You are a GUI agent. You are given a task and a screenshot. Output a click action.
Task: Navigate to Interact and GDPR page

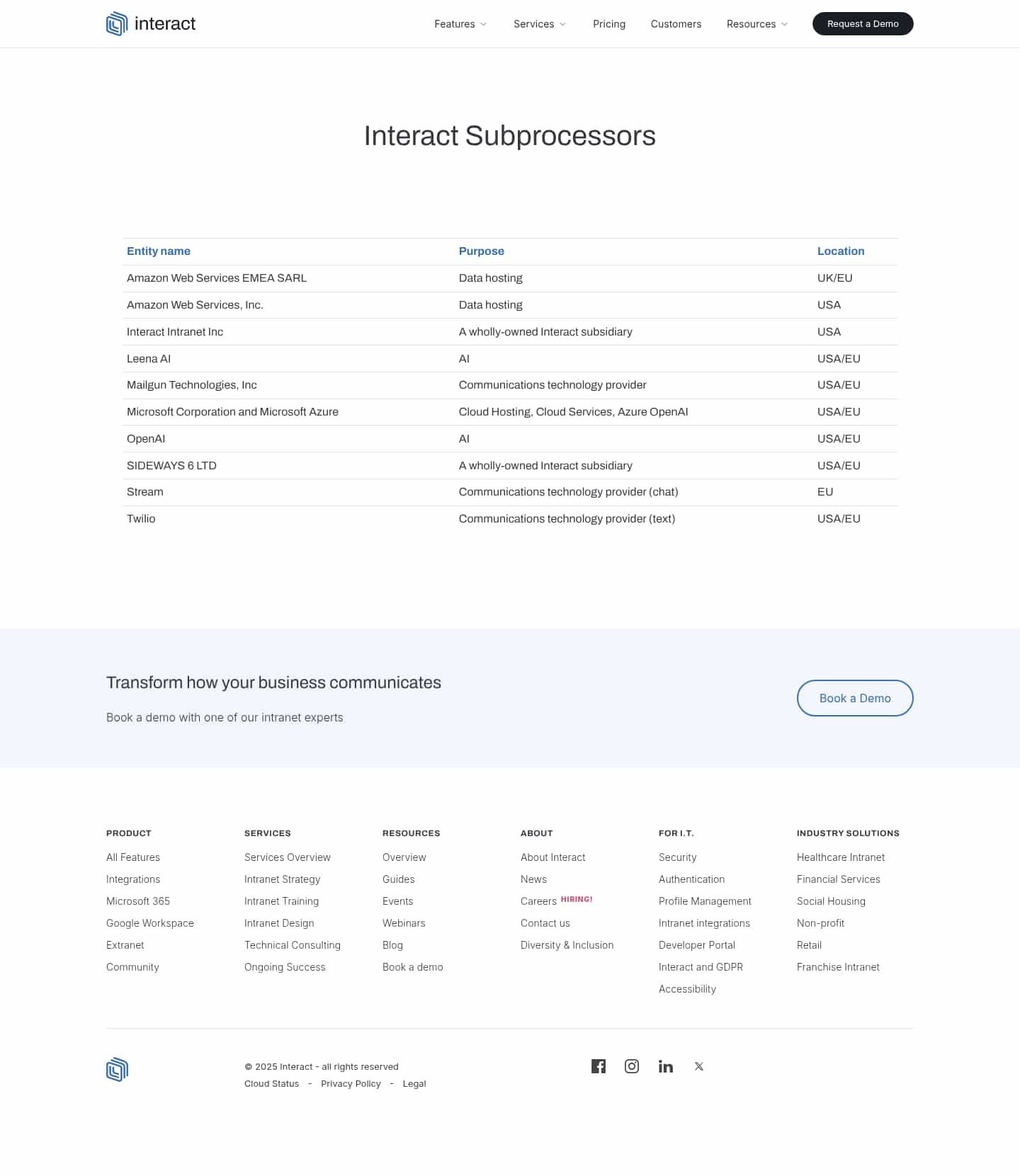pyautogui.click(x=701, y=967)
